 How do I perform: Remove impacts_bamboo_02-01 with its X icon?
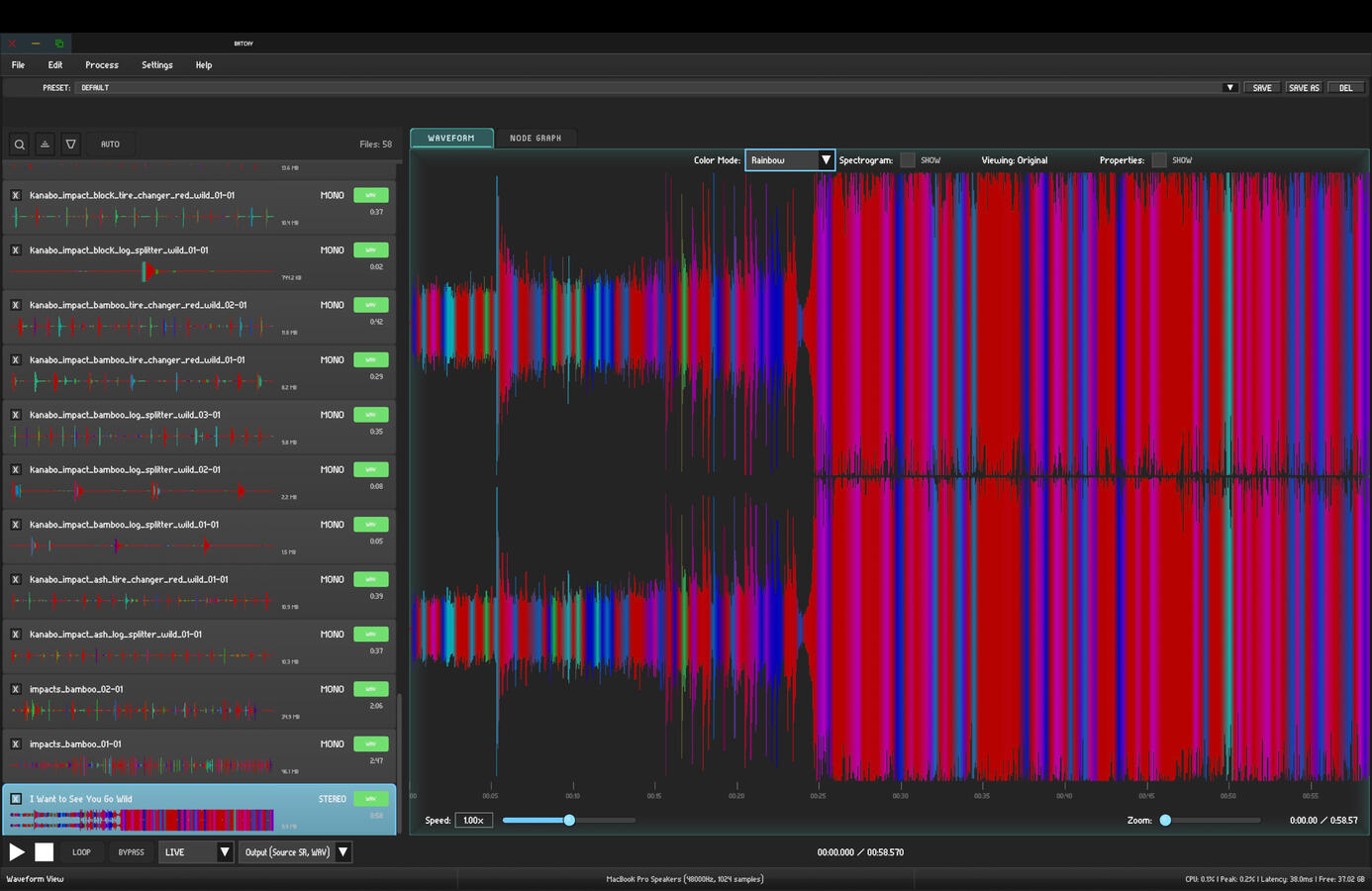click(x=16, y=689)
